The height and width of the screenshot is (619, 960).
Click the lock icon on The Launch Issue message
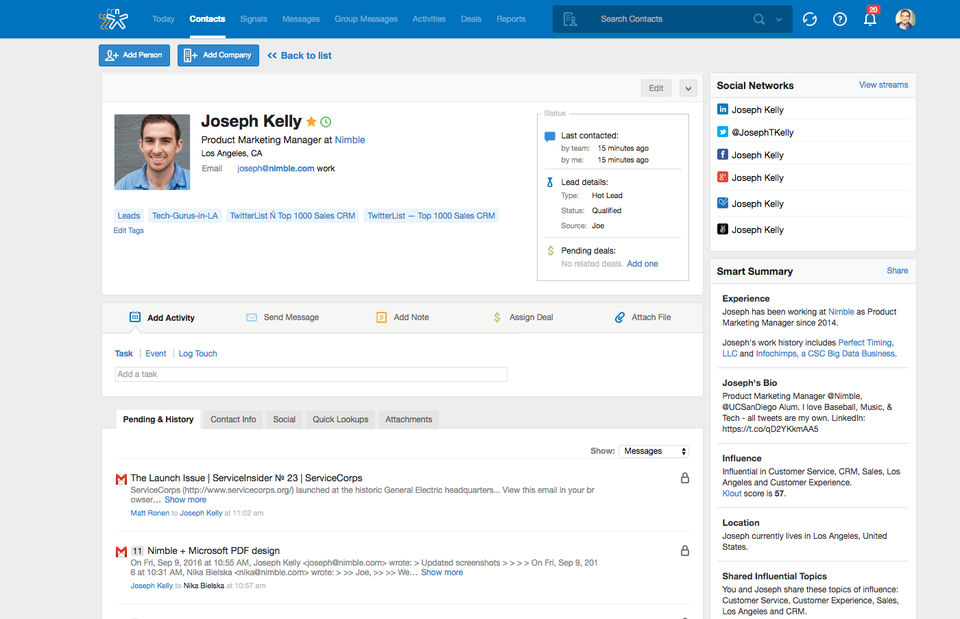684,478
